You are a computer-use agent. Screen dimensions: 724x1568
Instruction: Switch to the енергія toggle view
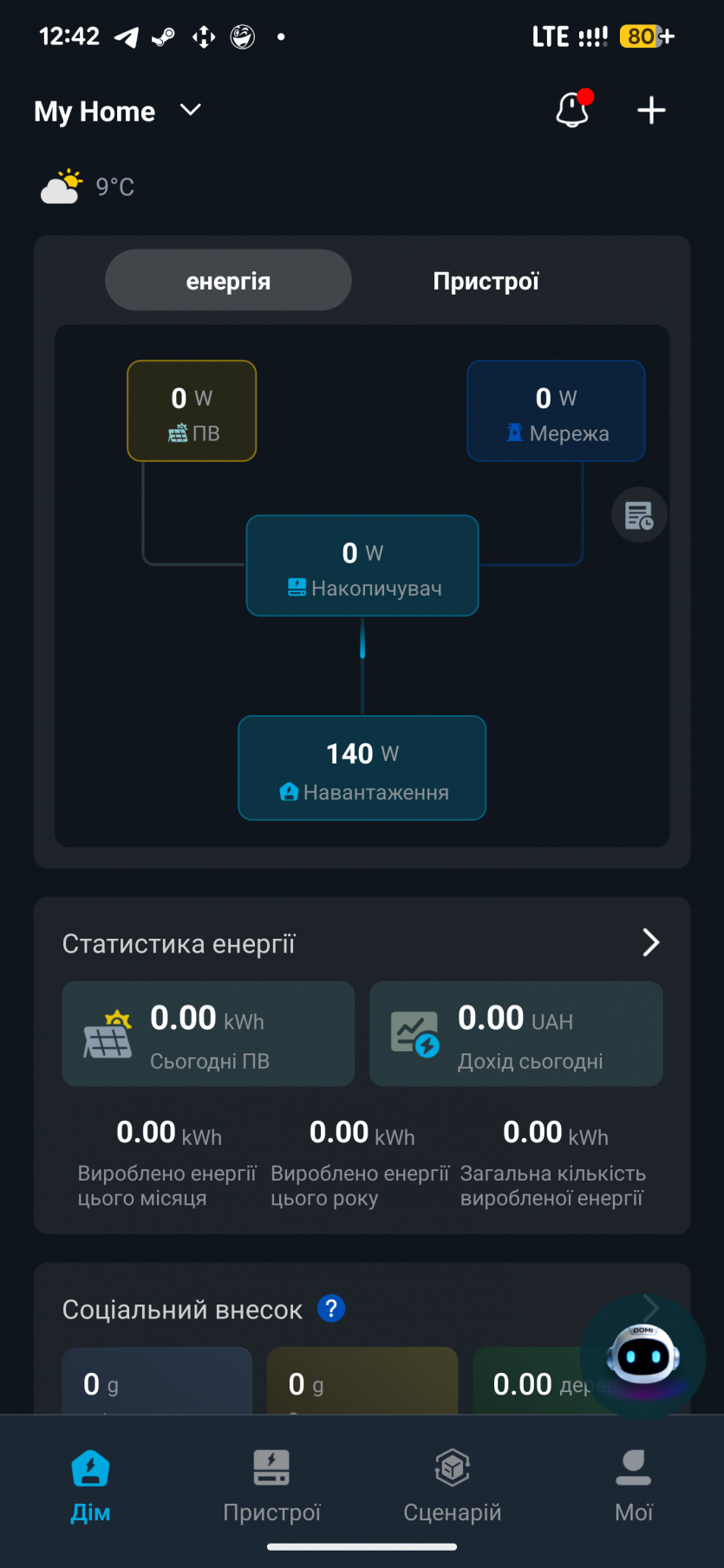click(x=228, y=281)
